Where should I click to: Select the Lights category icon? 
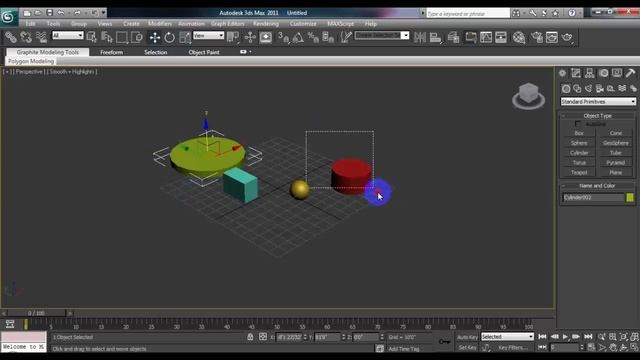(588, 88)
